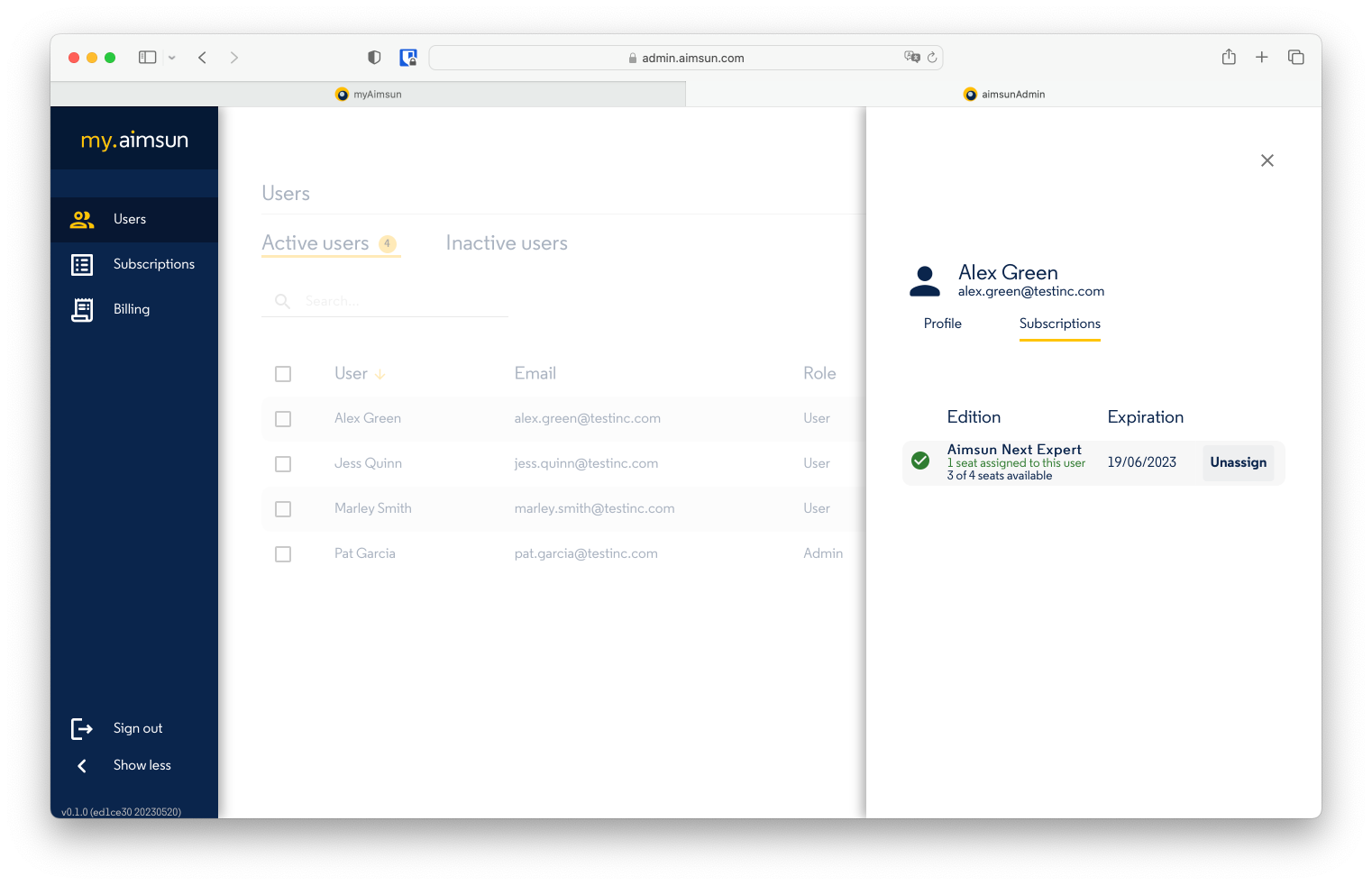The image size is (1372, 885).
Task: Click marley.smith@testinc.com email
Action: 595,508
